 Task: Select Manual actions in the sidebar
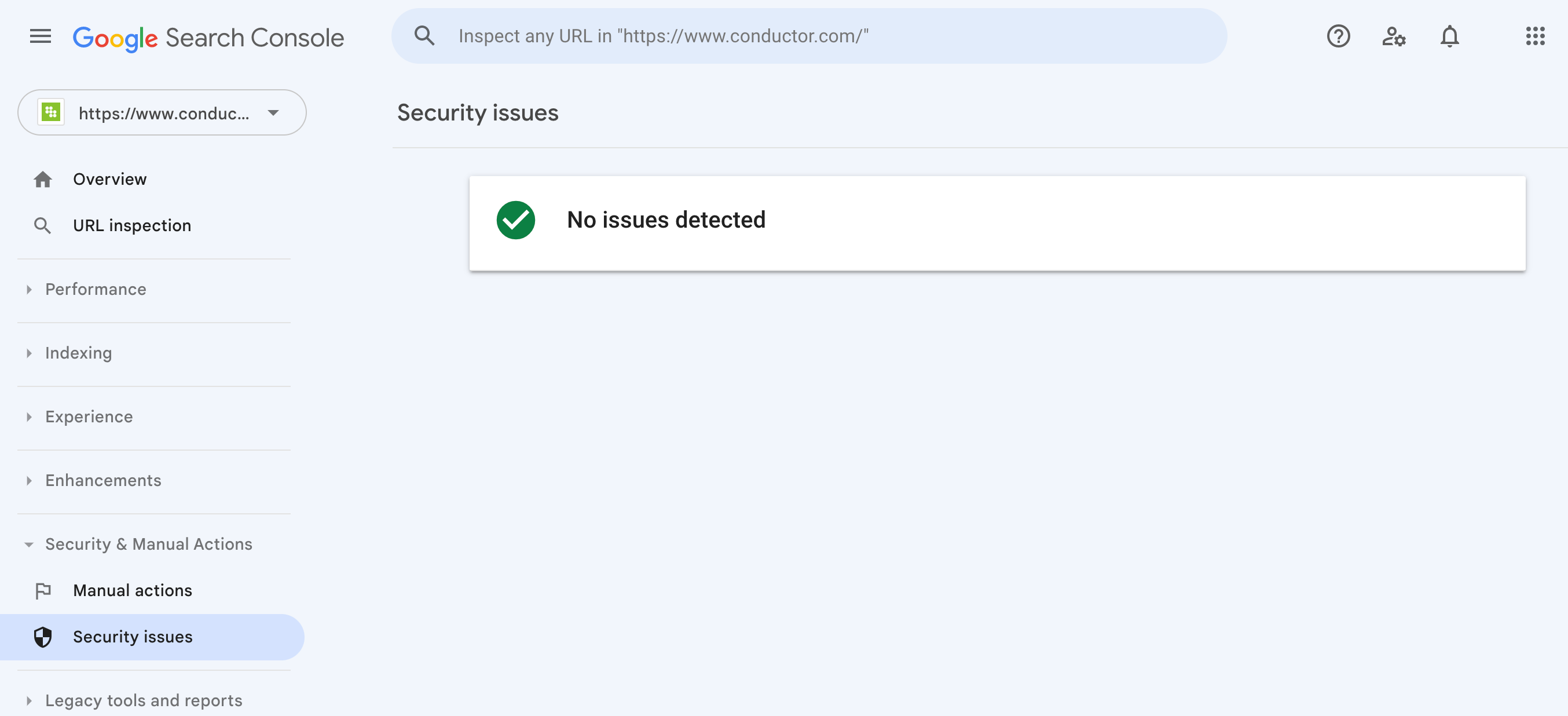[132, 590]
